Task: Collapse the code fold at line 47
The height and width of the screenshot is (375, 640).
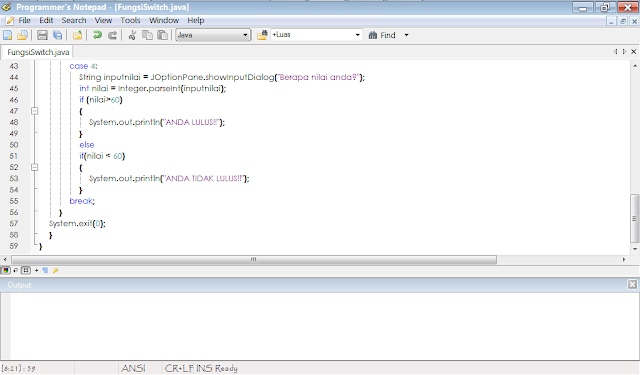Action: tap(35, 111)
